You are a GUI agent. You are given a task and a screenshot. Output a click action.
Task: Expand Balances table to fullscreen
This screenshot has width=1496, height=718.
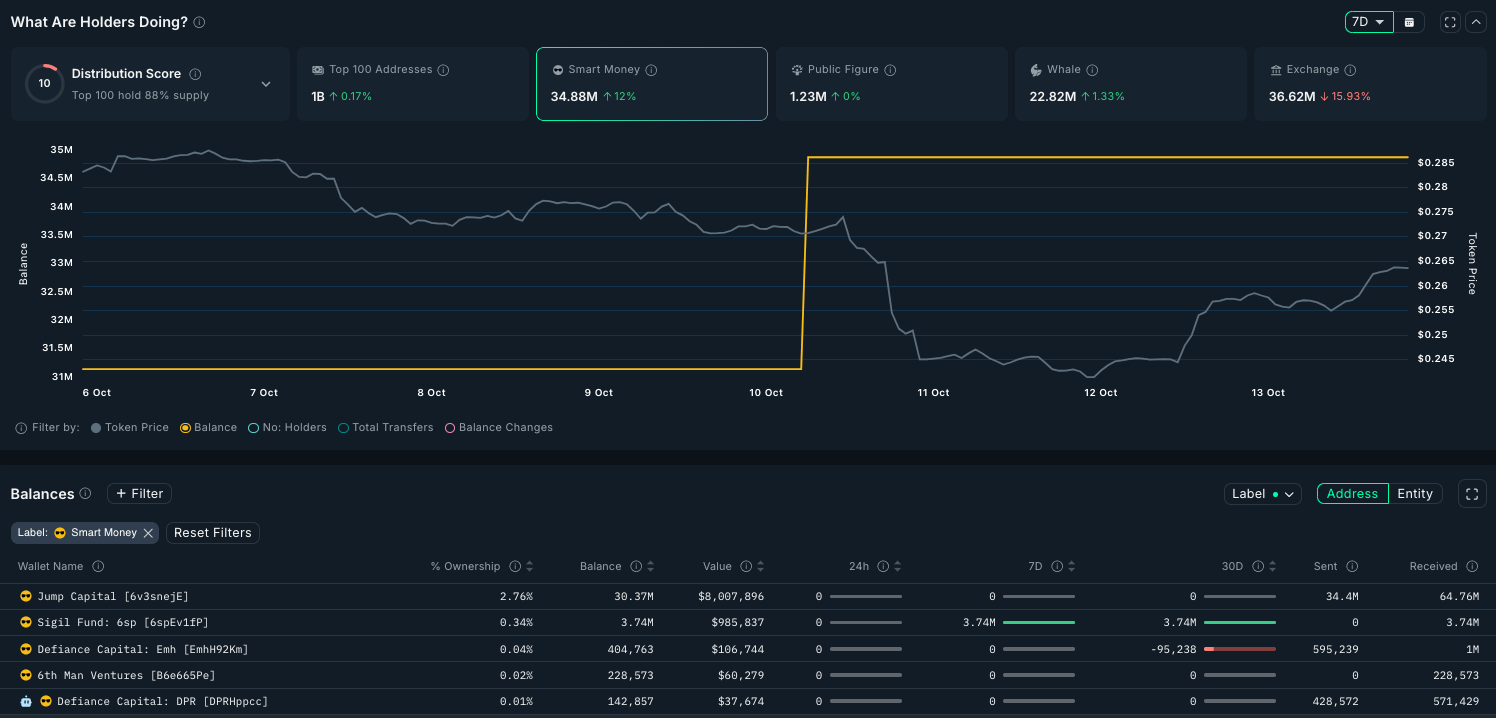tap(1472, 493)
